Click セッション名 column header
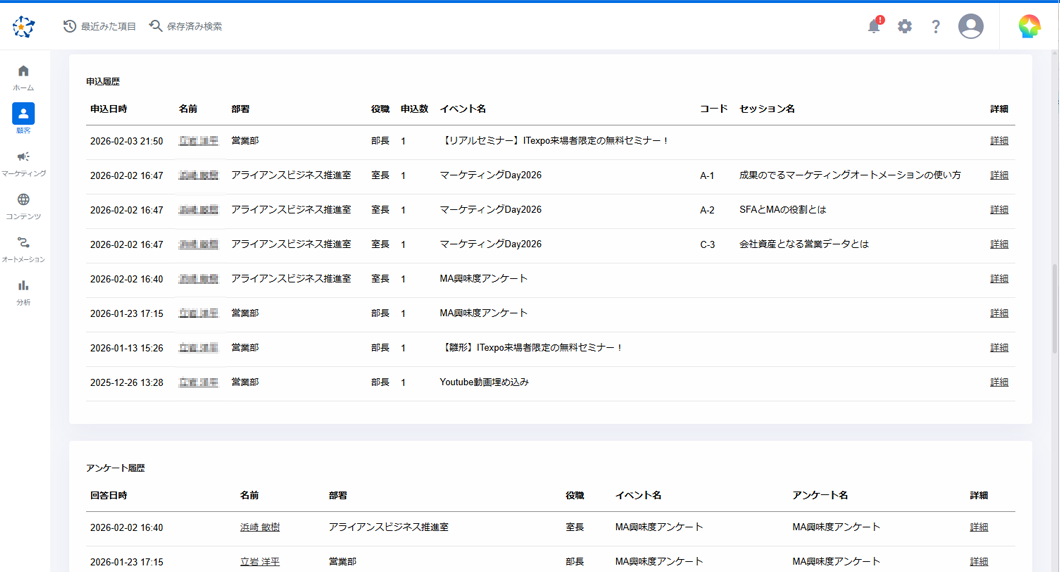The height and width of the screenshot is (572, 1060). 767,109
